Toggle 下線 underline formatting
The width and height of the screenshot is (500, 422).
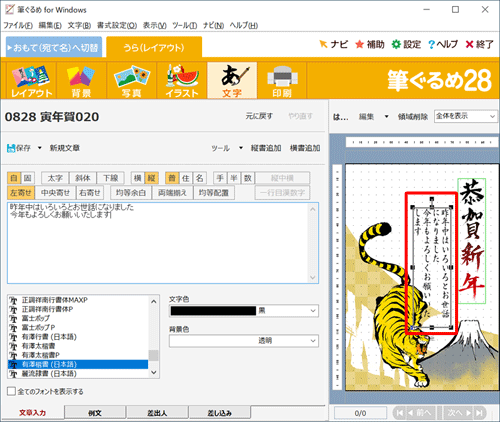(x=110, y=178)
